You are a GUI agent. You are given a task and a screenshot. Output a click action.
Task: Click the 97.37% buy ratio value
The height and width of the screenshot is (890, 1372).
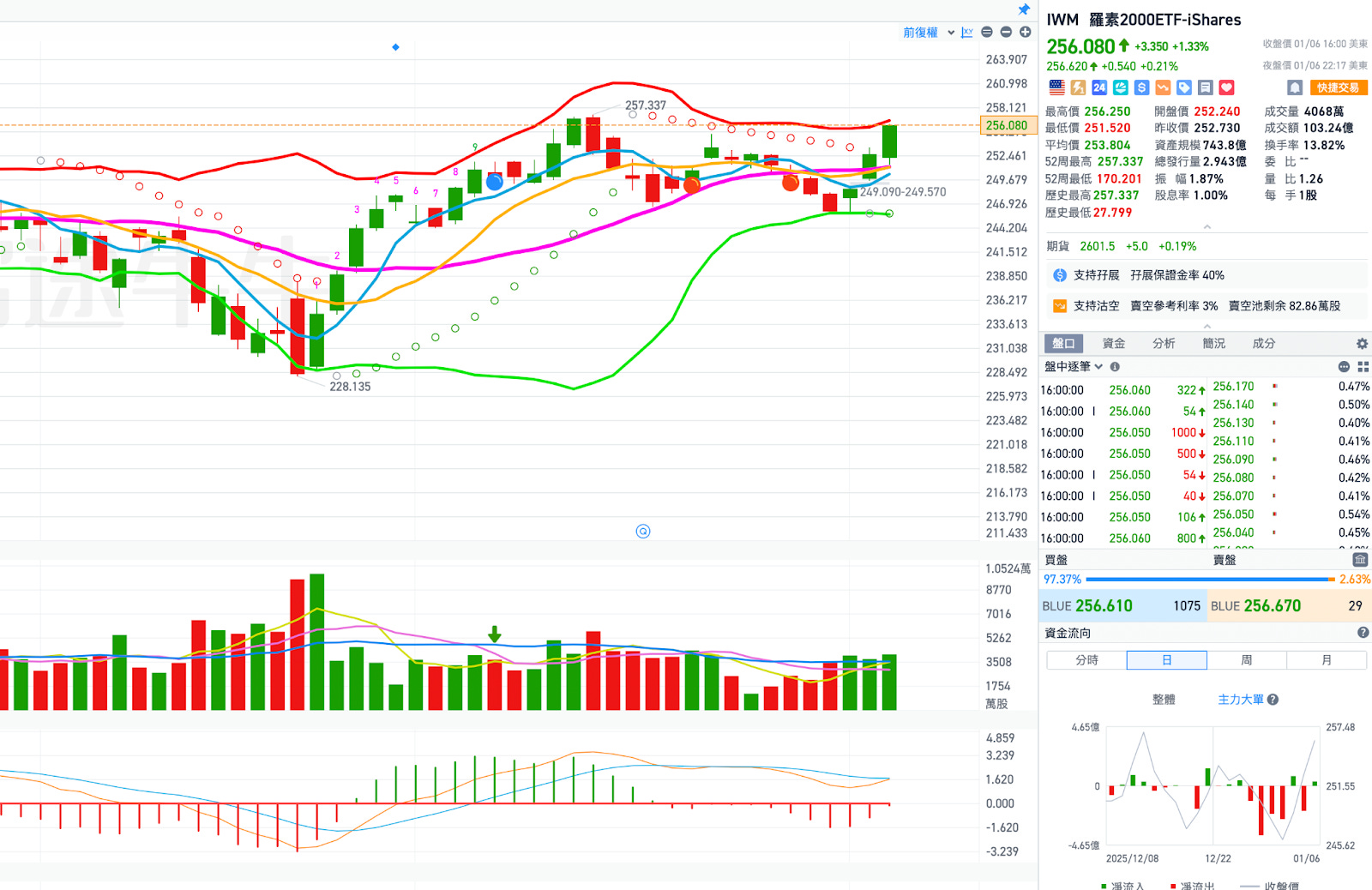(1062, 580)
